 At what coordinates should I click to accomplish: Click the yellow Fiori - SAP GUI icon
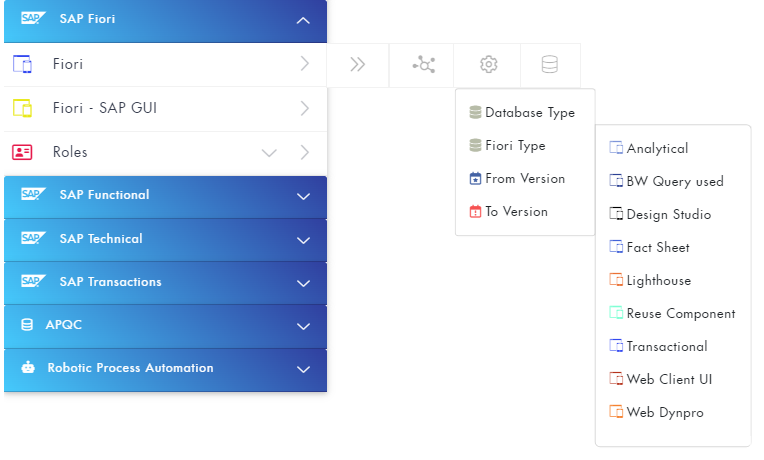(x=22, y=108)
